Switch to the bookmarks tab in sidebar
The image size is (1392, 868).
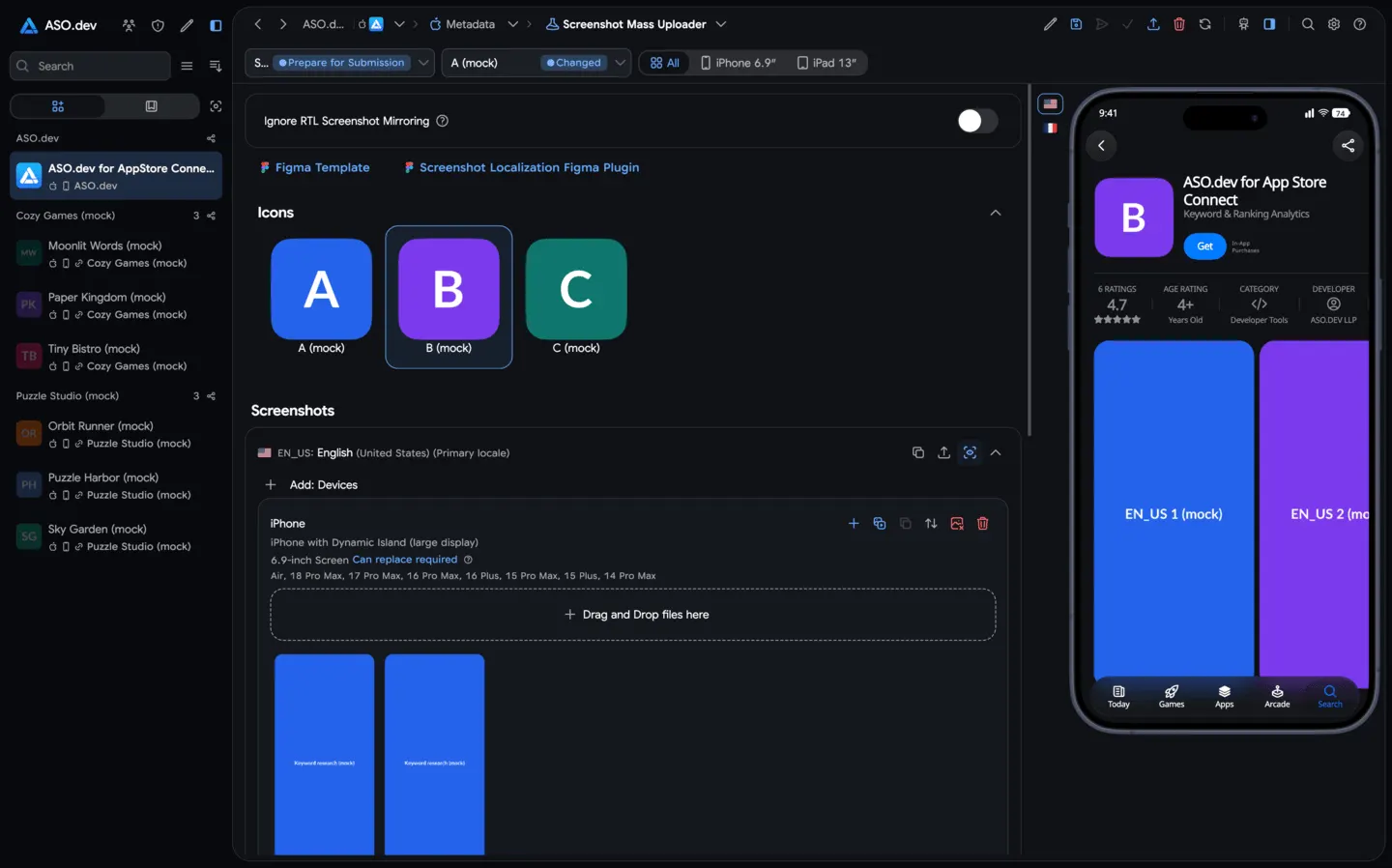point(152,106)
